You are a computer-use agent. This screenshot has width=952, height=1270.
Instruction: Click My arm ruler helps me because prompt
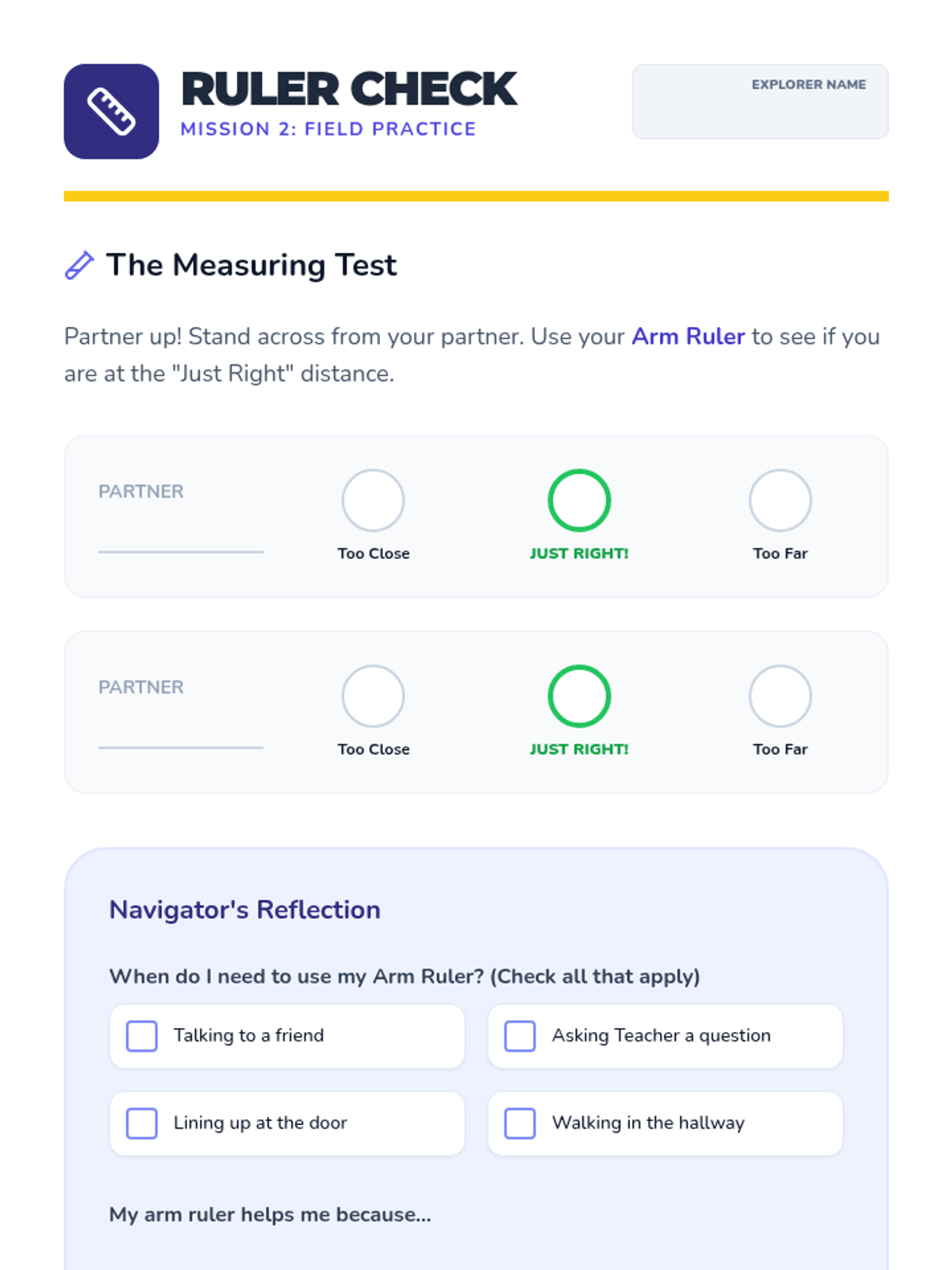270,1214
